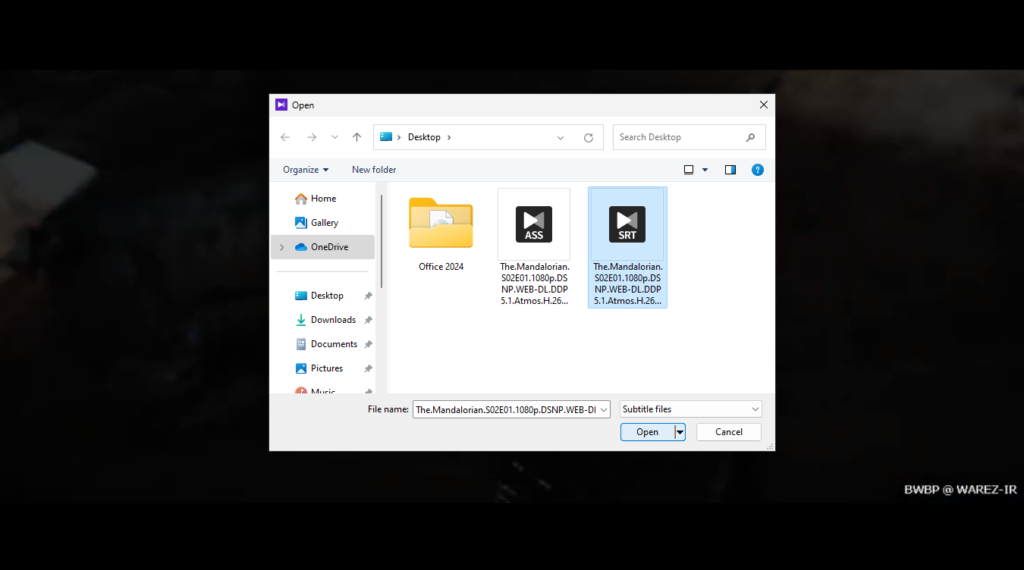1024x570 pixels.
Task: Click the Home item in sidebar
Action: click(x=323, y=199)
